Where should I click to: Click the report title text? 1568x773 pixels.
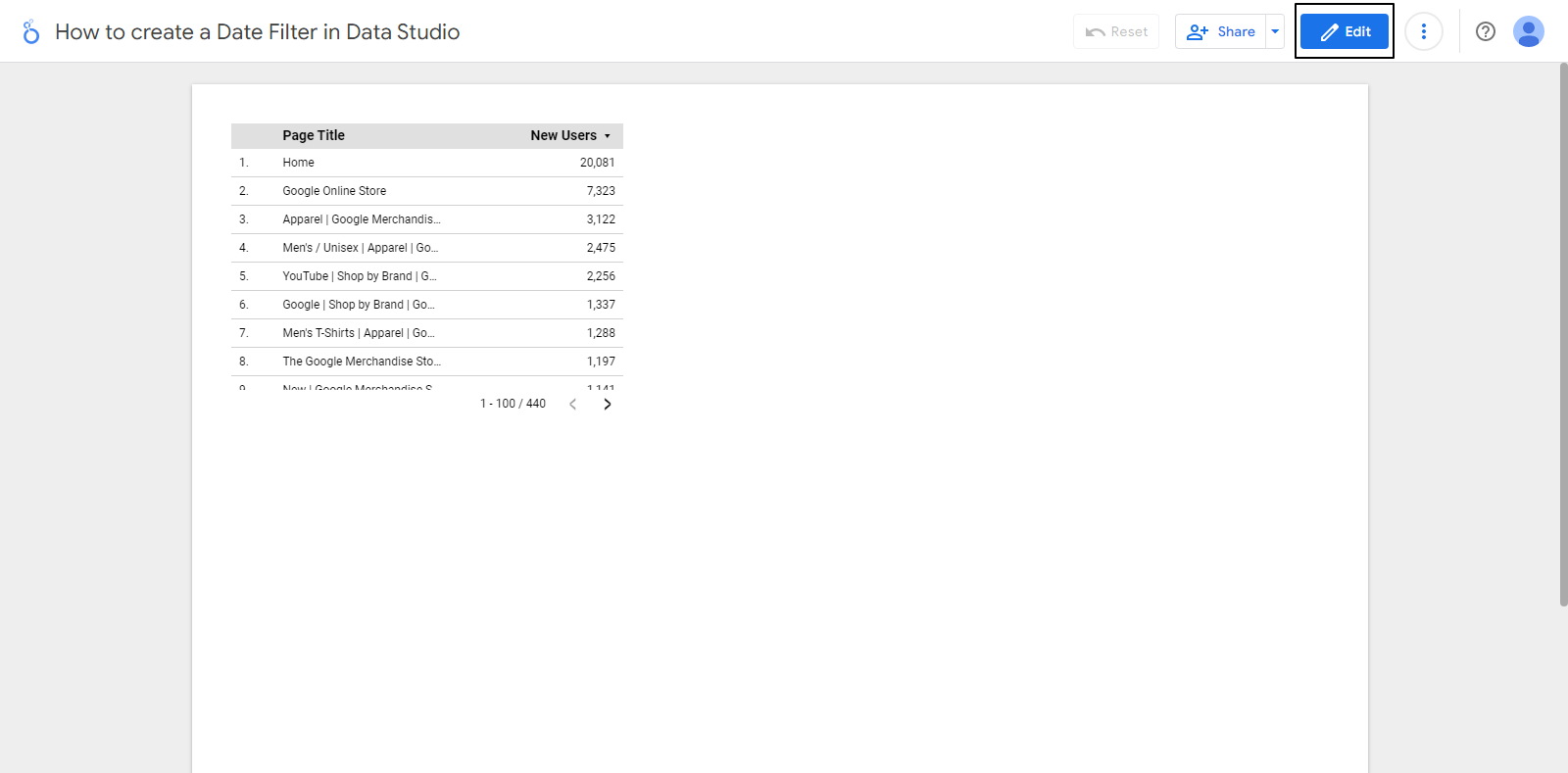258,31
